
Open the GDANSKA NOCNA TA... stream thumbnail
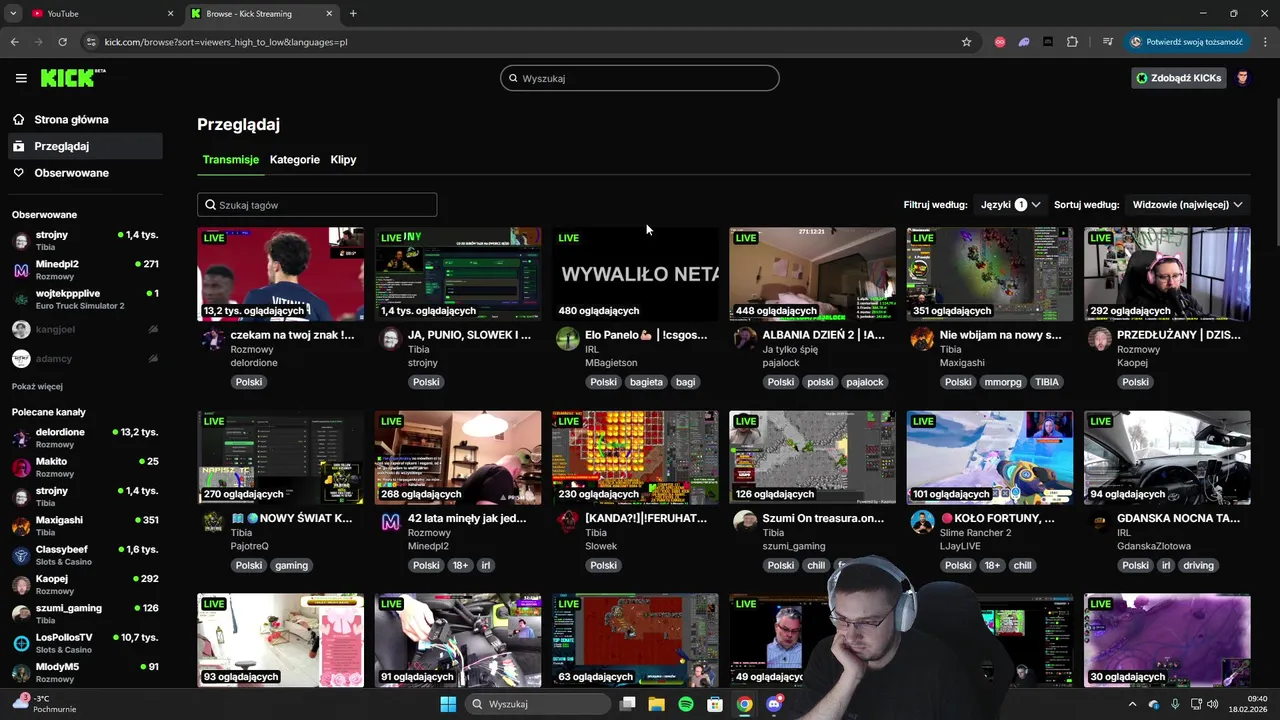coord(1167,458)
